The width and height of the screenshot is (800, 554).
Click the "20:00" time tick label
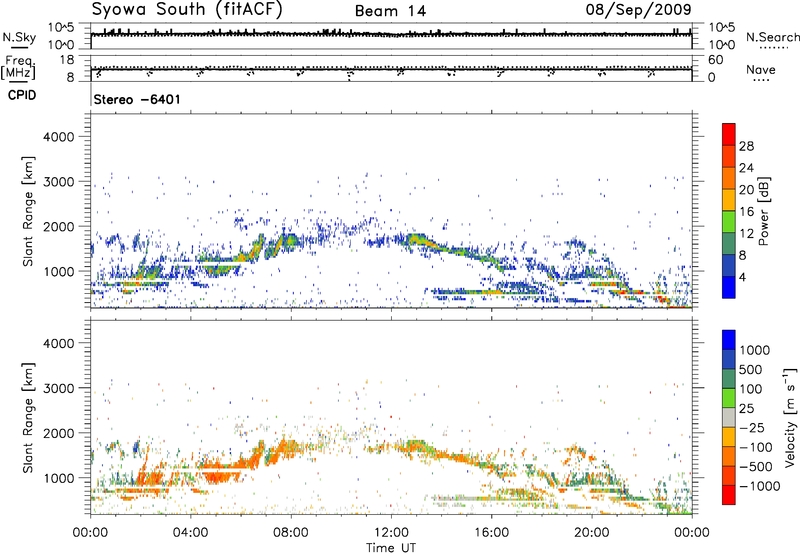pyautogui.click(x=591, y=533)
